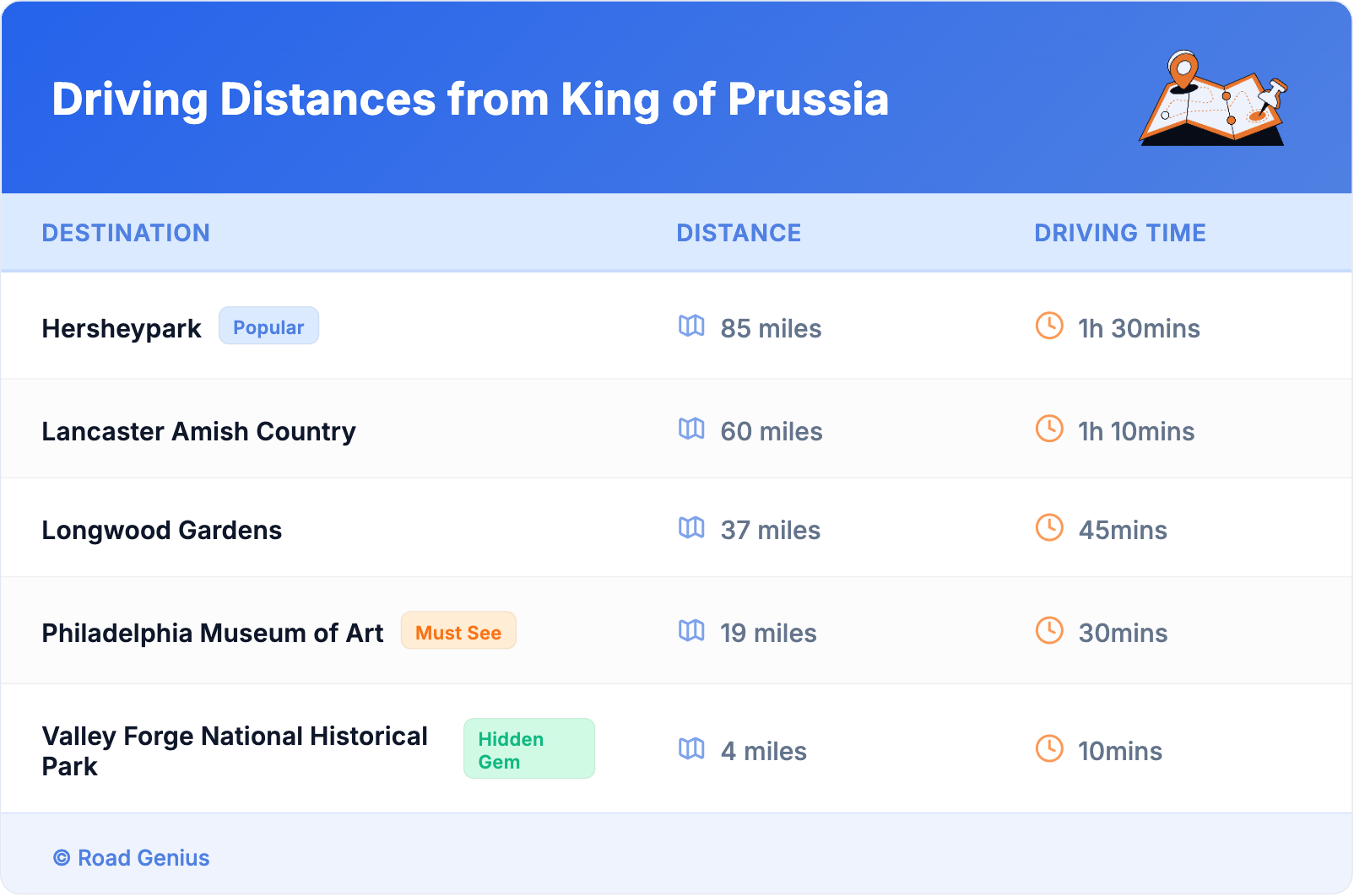Viewport: 1354px width, 896px height.
Task: Click clock icon beside 45mins
Action: [x=1049, y=527]
